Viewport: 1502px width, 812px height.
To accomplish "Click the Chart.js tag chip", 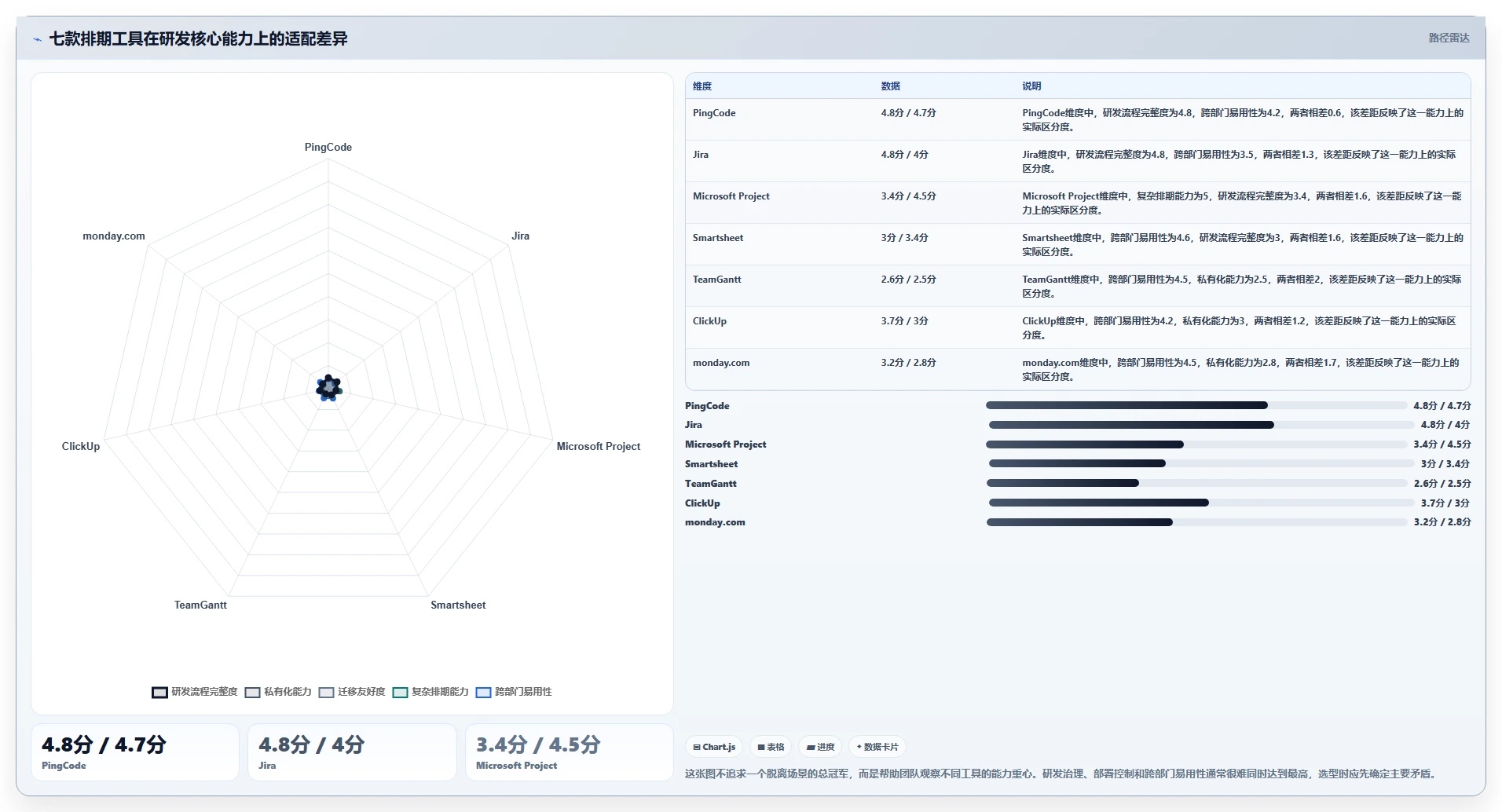I will [x=714, y=747].
